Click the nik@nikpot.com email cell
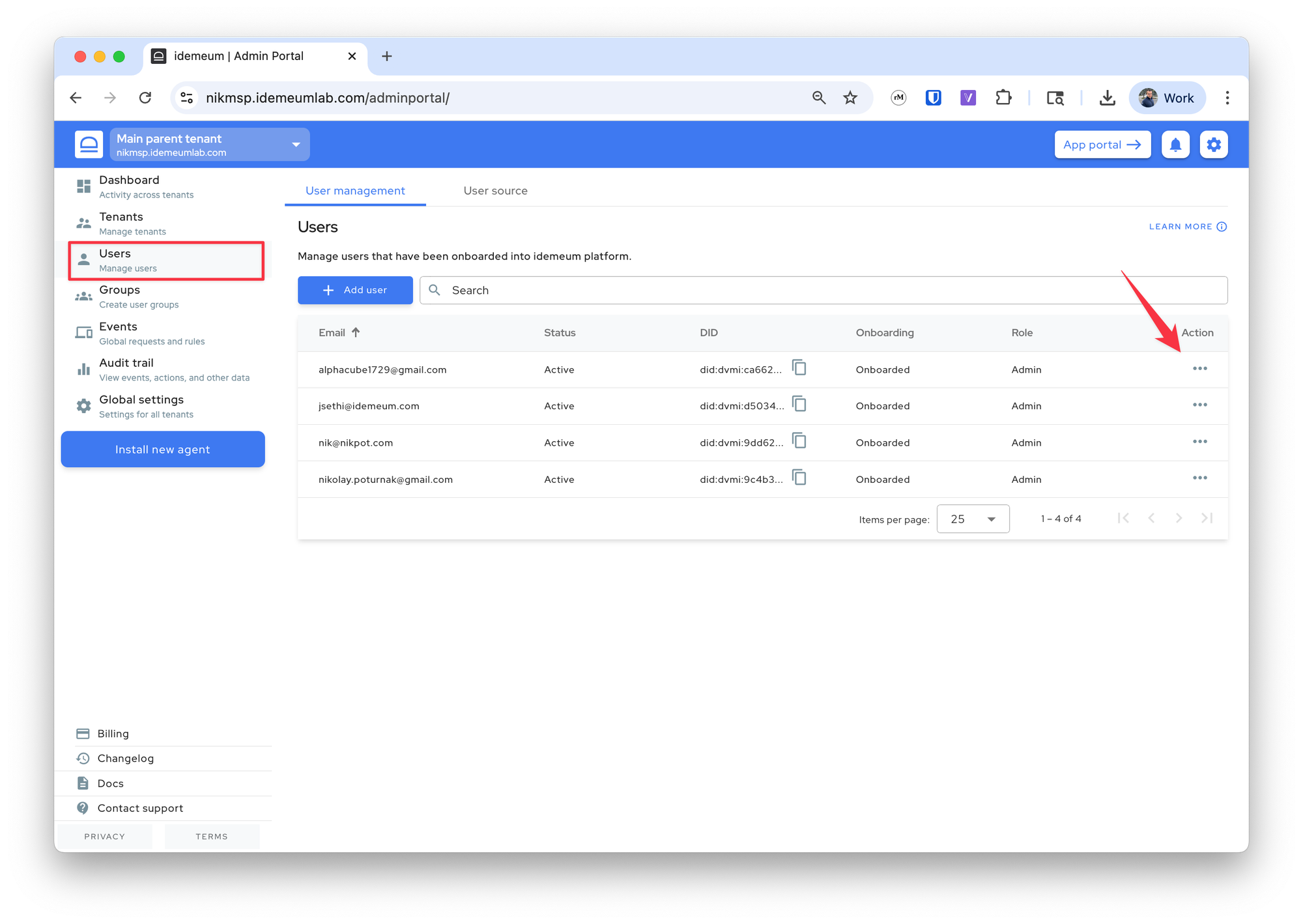The image size is (1303, 924). (x=356, y=442)
